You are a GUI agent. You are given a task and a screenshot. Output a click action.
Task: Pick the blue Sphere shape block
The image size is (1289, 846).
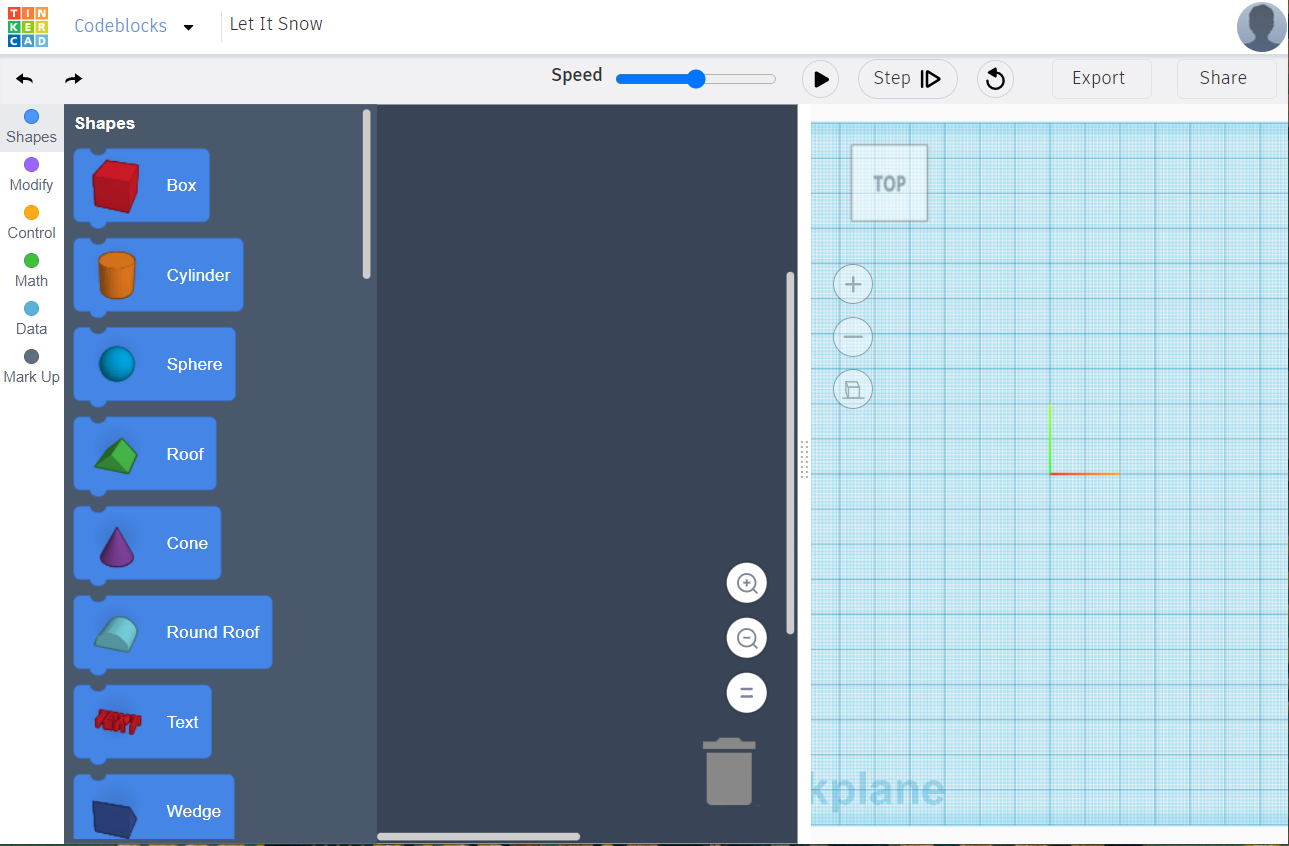154,365
